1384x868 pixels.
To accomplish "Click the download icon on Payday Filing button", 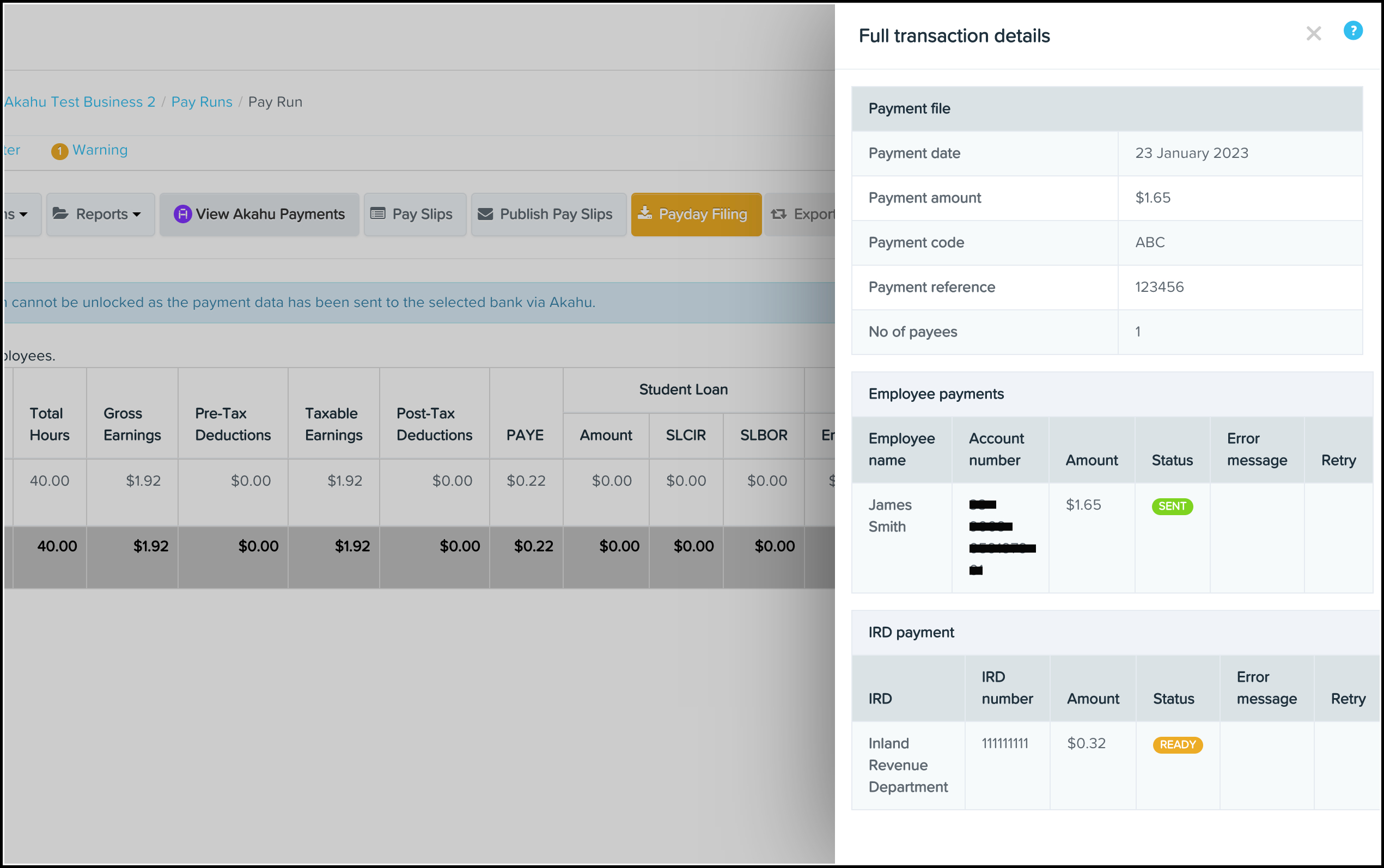I will click(x=646, y=213).
